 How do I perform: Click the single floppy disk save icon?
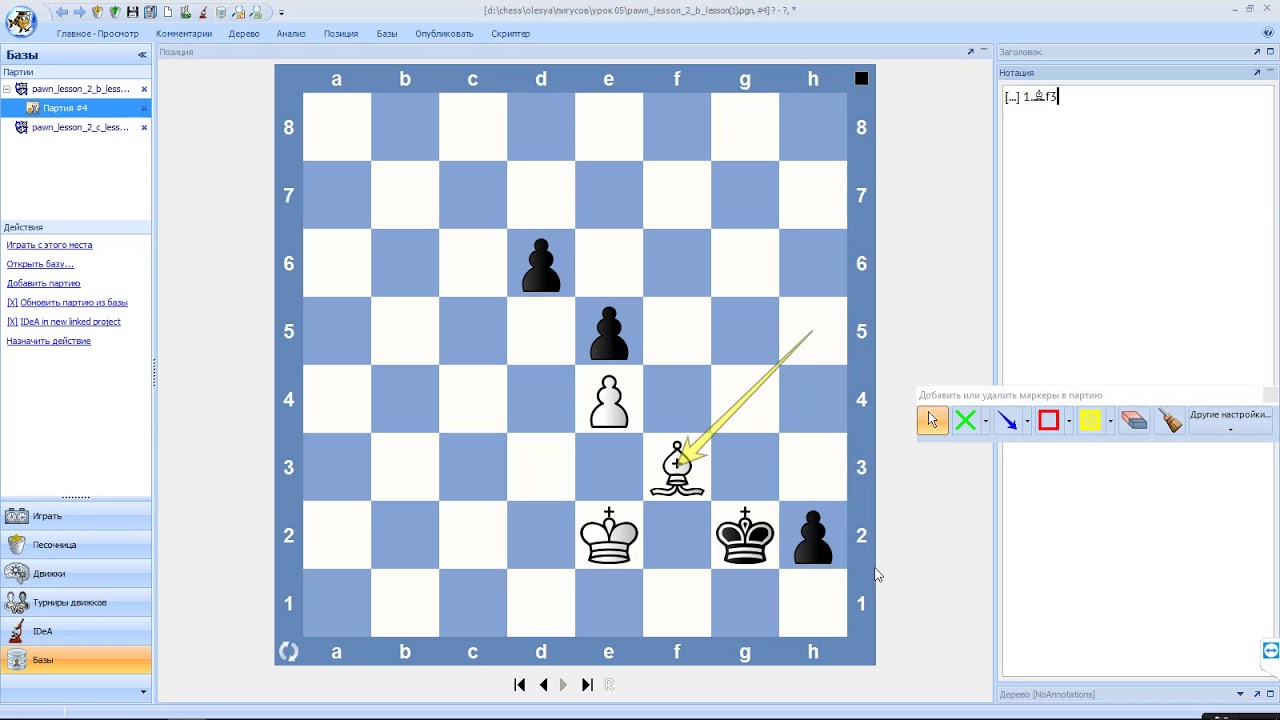[132, 12]
